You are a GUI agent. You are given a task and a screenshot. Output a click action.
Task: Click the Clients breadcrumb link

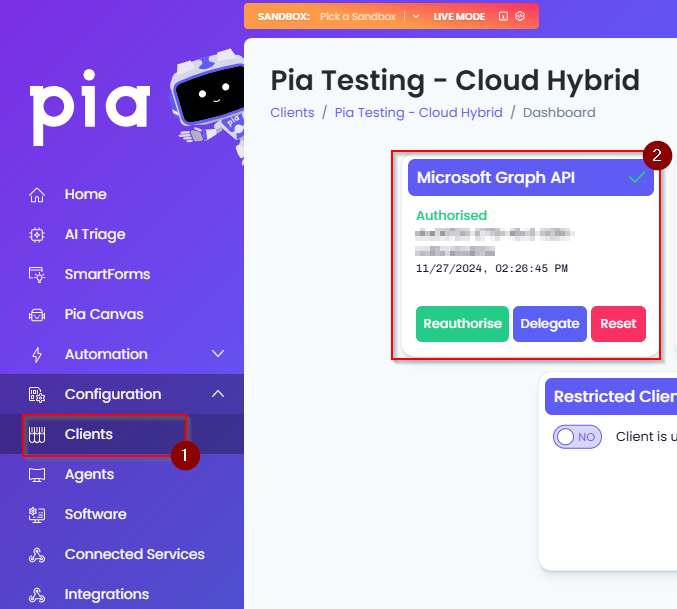(292, 113)
